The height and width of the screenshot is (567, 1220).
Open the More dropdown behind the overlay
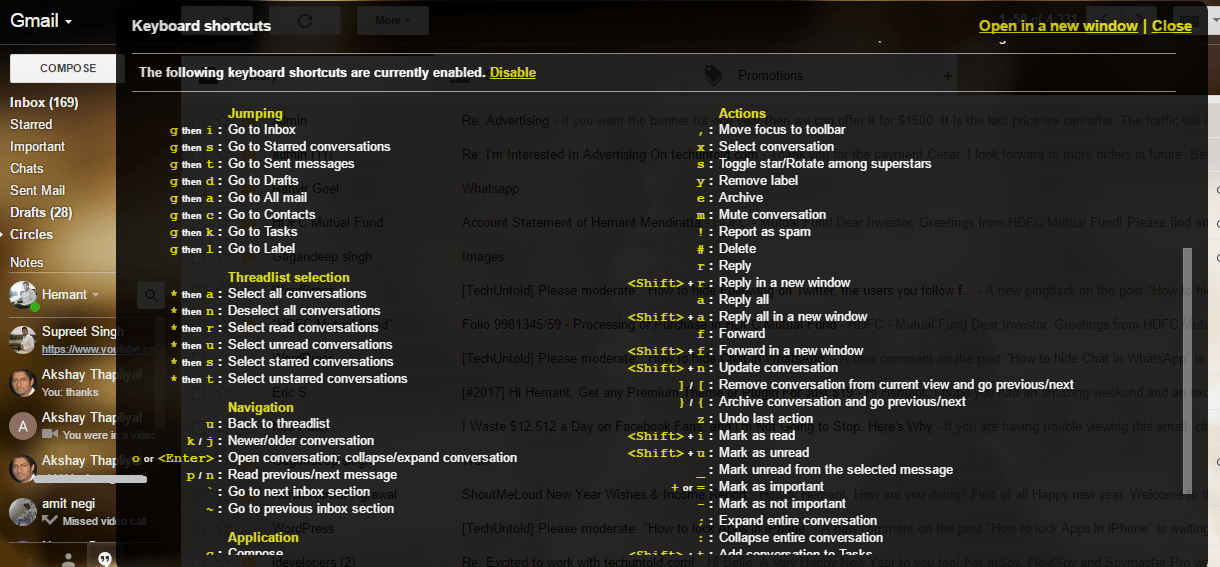[x=393, y=20]
